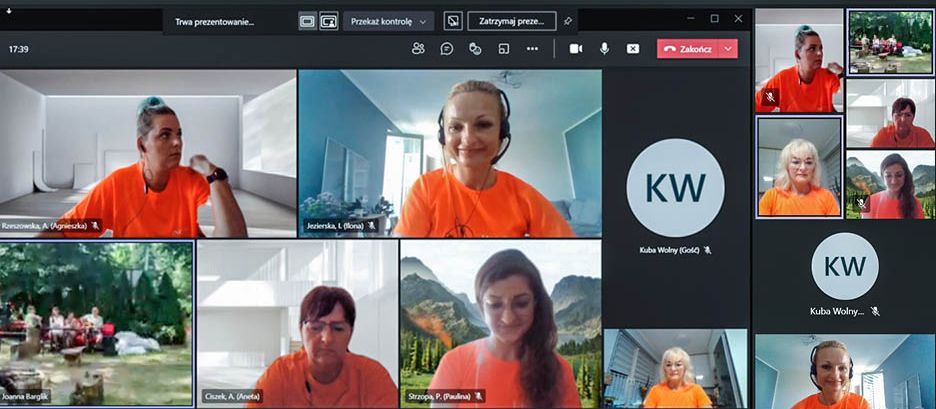Open the participants list icon
The image size is (936, 409).
click(418, 48)
